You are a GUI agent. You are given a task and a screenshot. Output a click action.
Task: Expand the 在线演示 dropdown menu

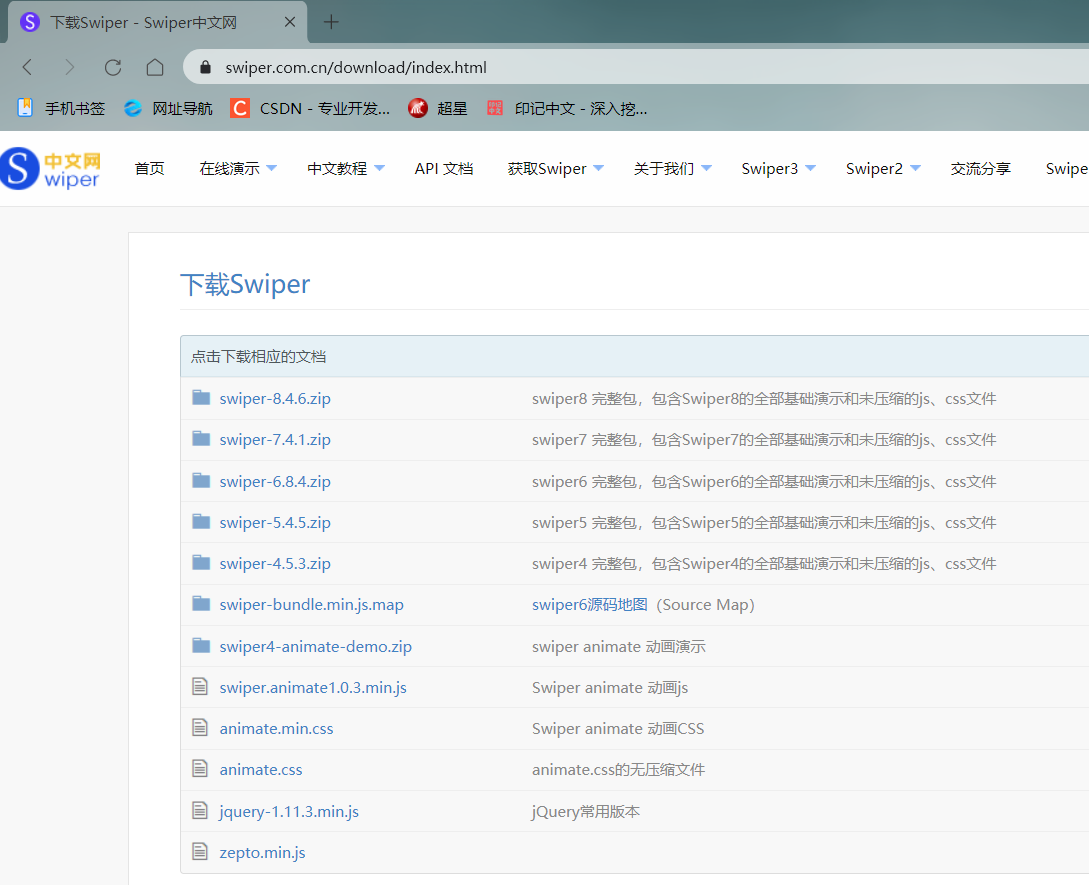pos(230,168)
